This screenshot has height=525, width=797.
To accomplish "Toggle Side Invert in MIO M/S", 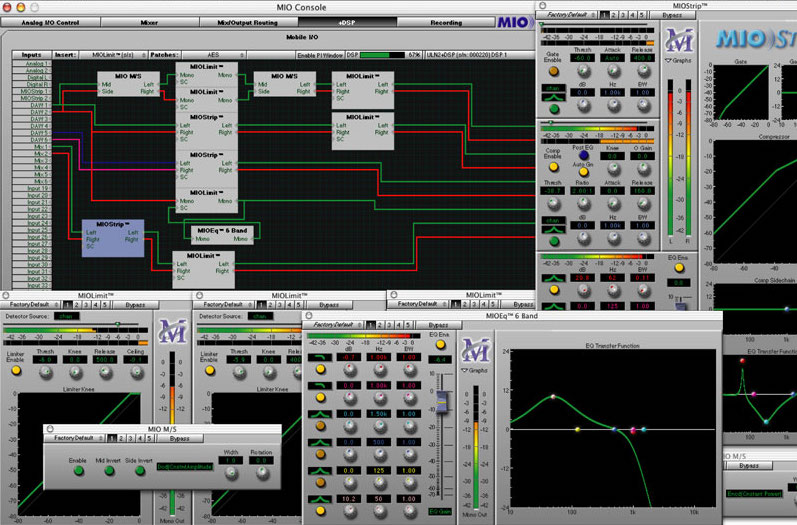I will [x=140, y=471].
